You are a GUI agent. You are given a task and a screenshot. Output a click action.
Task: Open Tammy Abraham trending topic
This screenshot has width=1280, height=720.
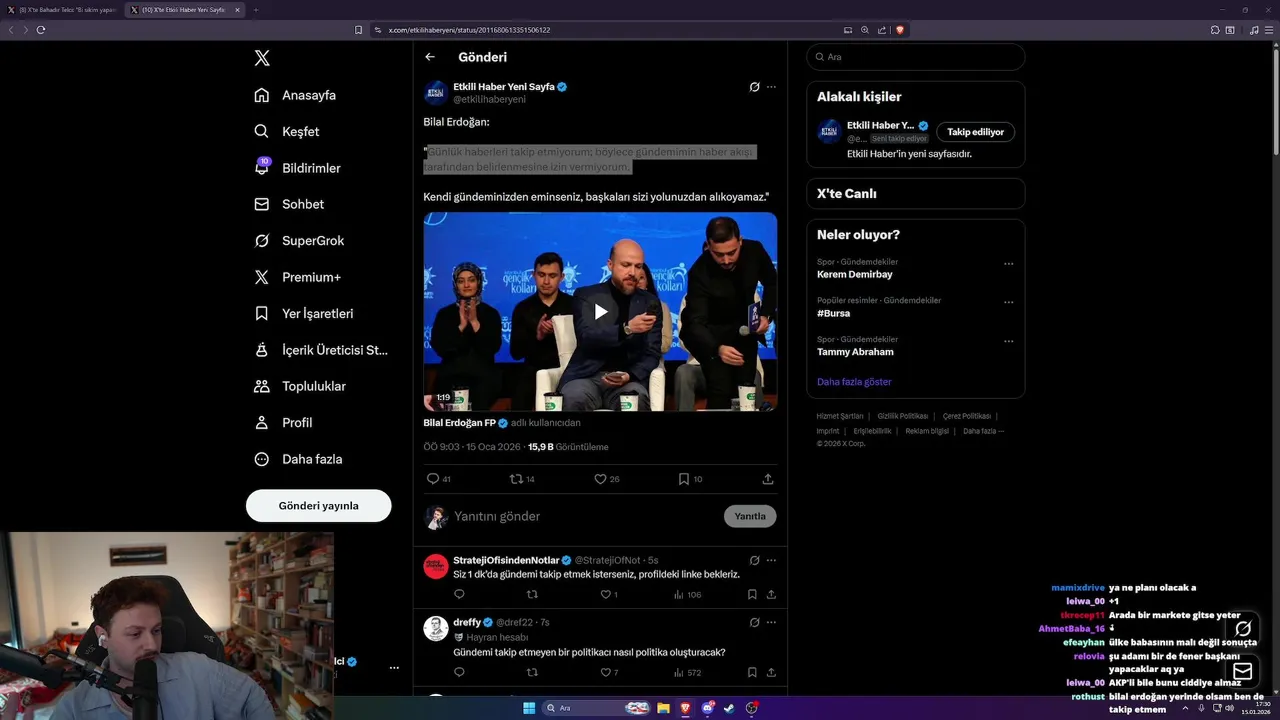pyautogui.click(x=855, y=352)
